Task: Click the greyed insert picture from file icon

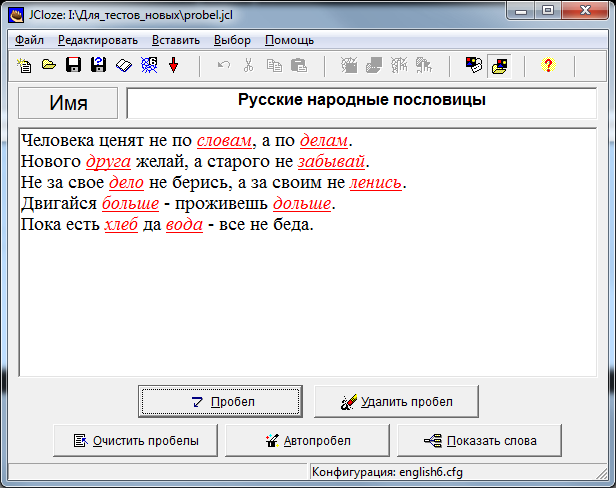Action: (x=374, y=65)
